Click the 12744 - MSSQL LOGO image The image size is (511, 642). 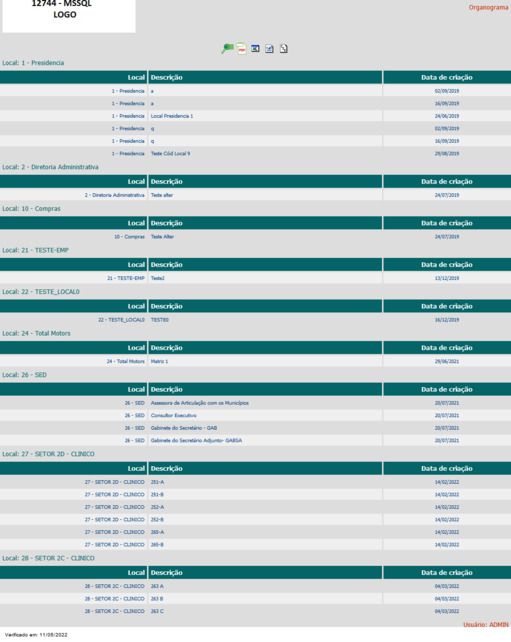[69, 16]
